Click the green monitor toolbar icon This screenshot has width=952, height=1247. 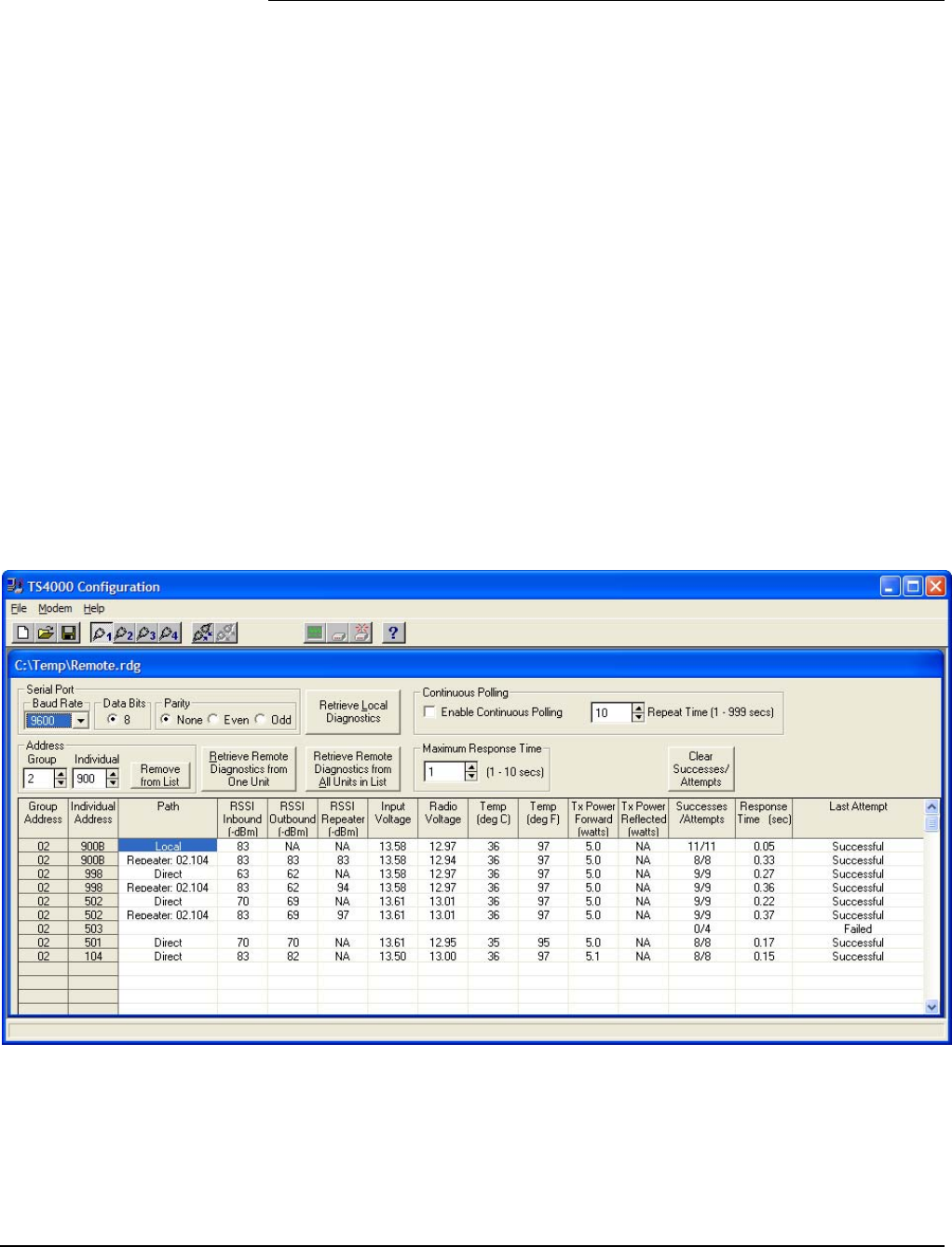(316, 633)
